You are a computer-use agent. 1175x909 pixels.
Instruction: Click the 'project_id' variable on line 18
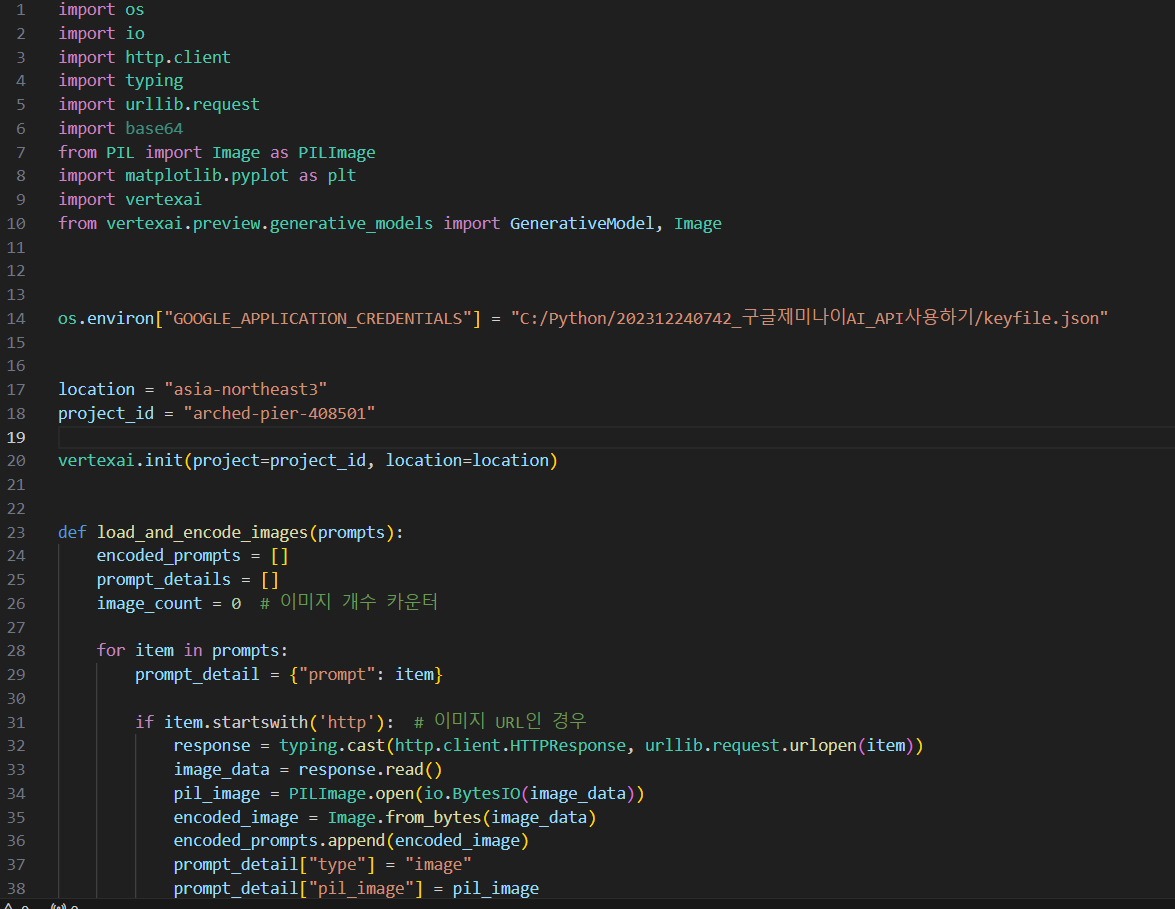[106, 414]
